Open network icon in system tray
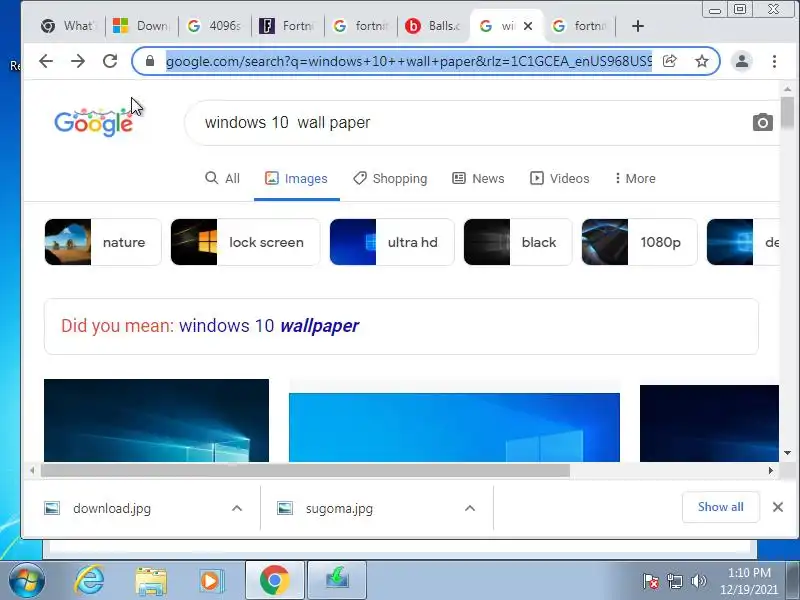This screenshot has height=600, width=800. click(674, 581)
